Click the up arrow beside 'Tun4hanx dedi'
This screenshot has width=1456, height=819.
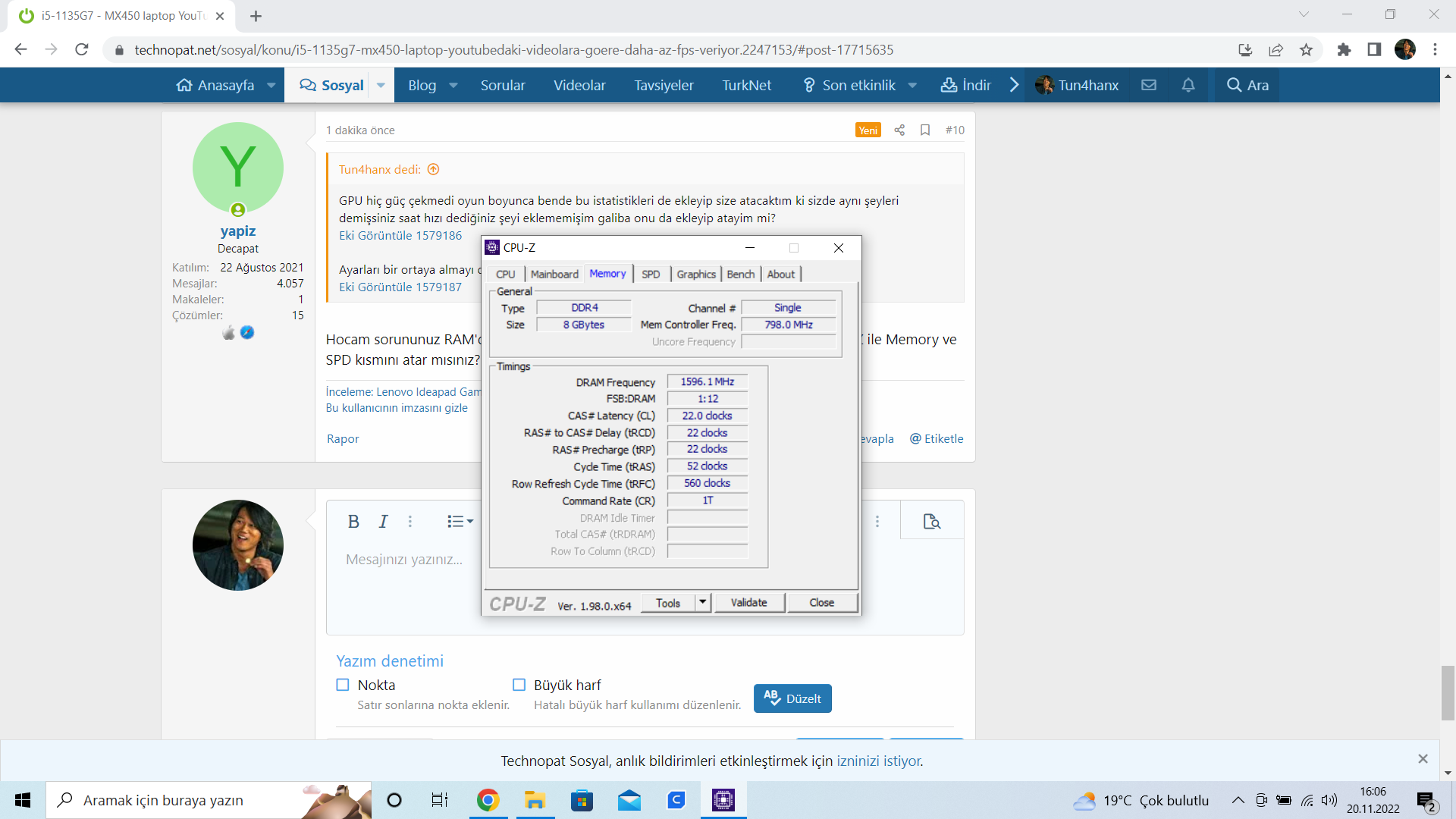pos(434,169)
